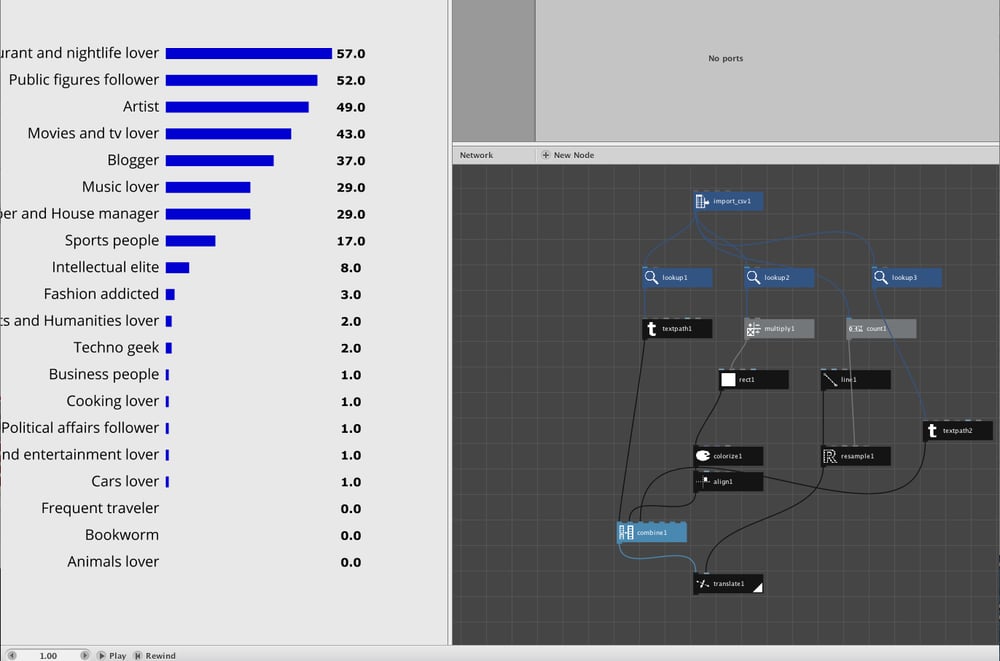Click the 'Animals lover' label

tap(114, 562)
